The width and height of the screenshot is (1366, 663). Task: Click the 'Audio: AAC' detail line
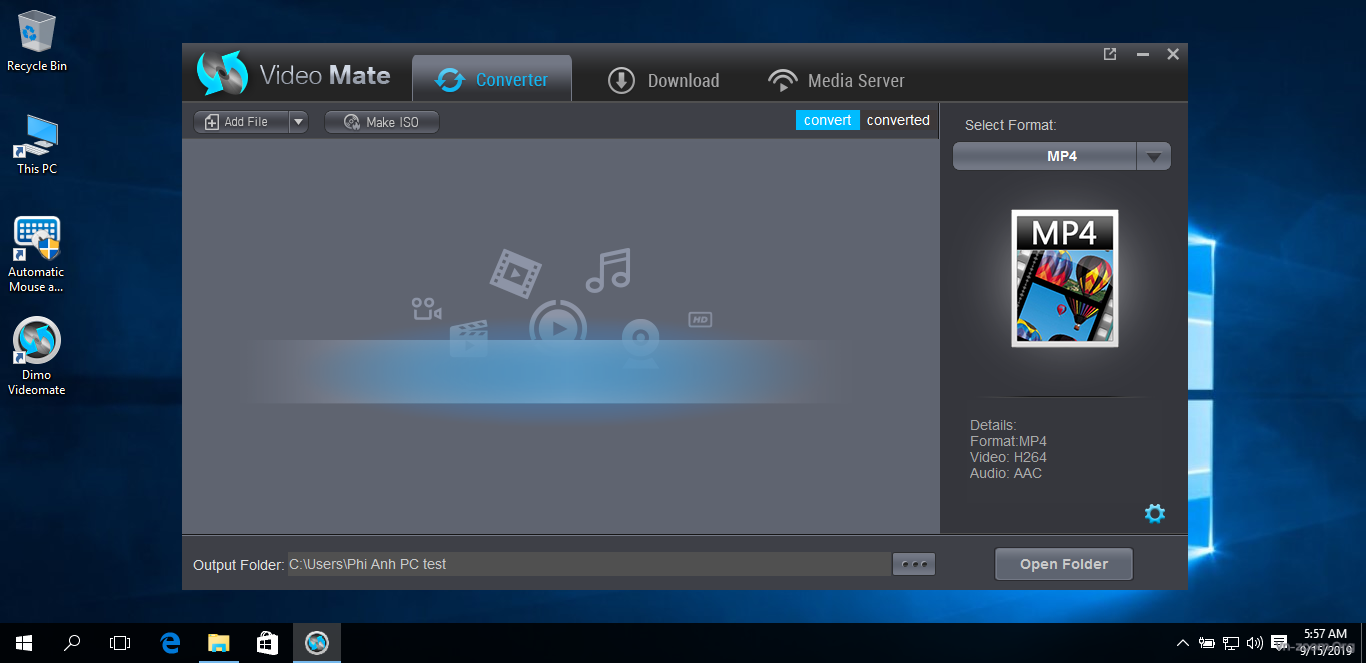[1006, 473]
